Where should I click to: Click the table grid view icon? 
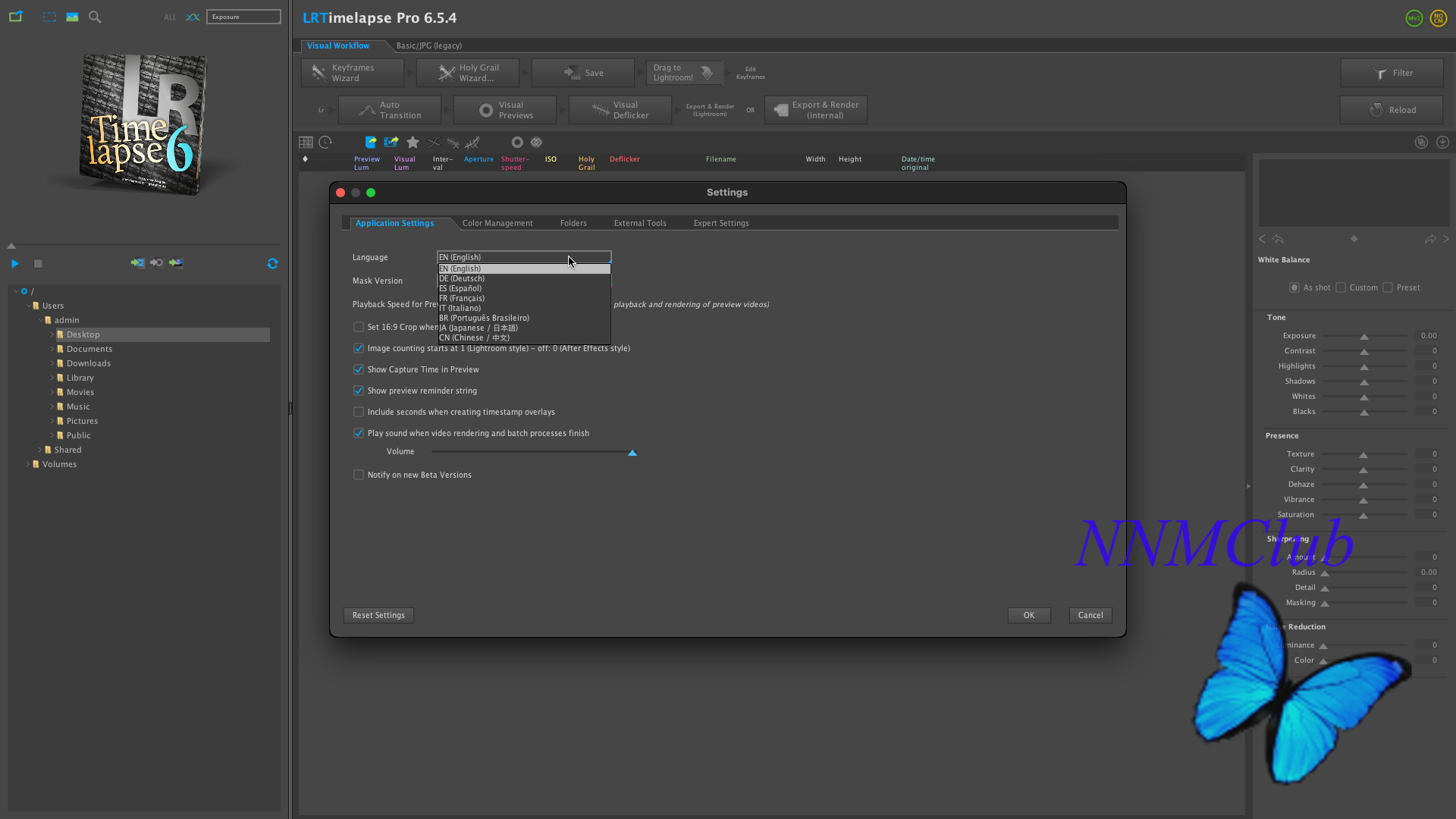(306, 142)
